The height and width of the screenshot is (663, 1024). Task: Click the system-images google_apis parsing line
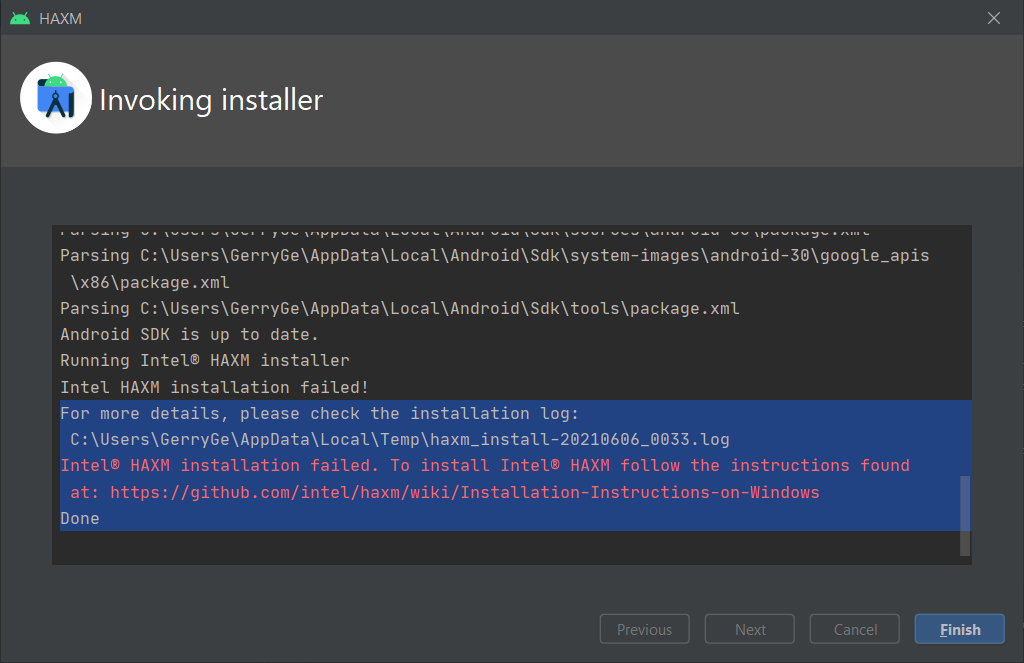[494, 255]
